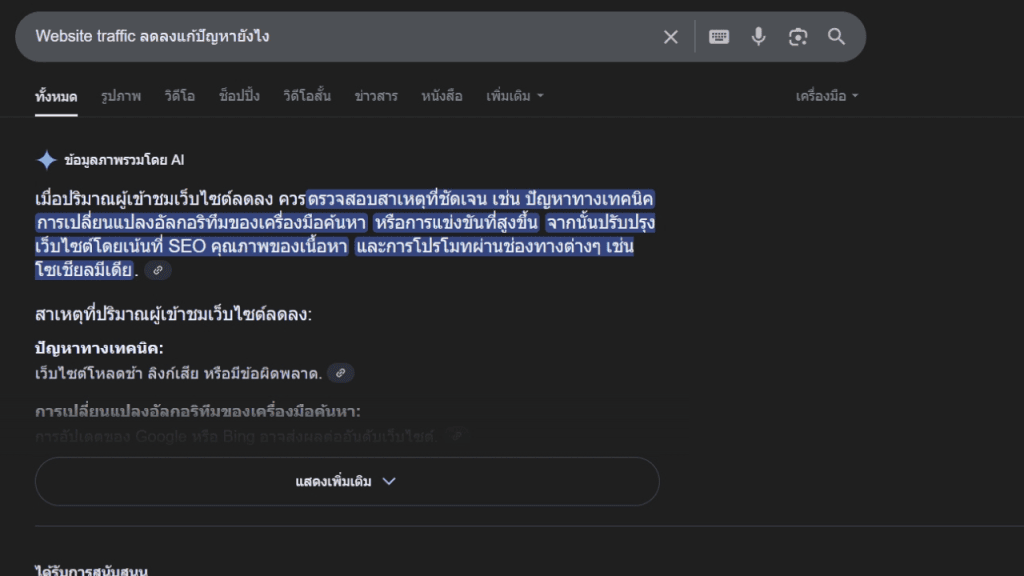Open the เครื่องมือ tools dropdown
The width and height of the screenshot is (1024, 576).
coord(827,95)
